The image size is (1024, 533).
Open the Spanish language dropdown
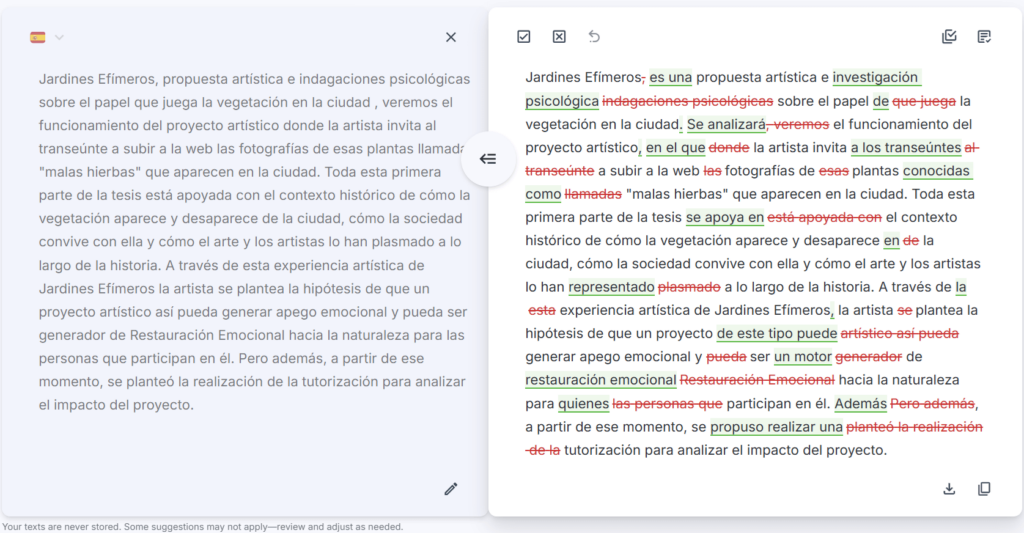click(x=38, y=37)
